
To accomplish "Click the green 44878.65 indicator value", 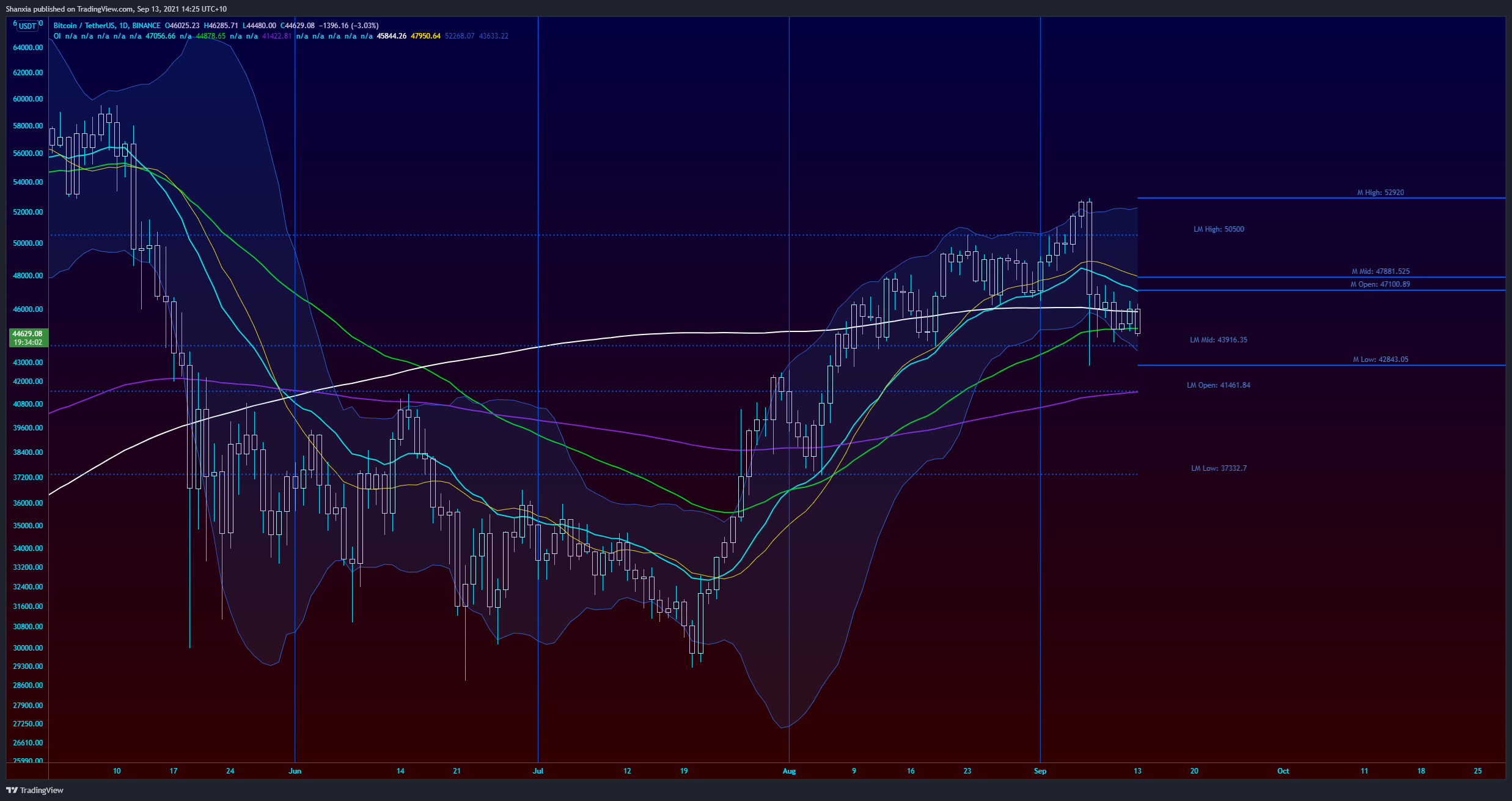I will [x=210, y=36].
